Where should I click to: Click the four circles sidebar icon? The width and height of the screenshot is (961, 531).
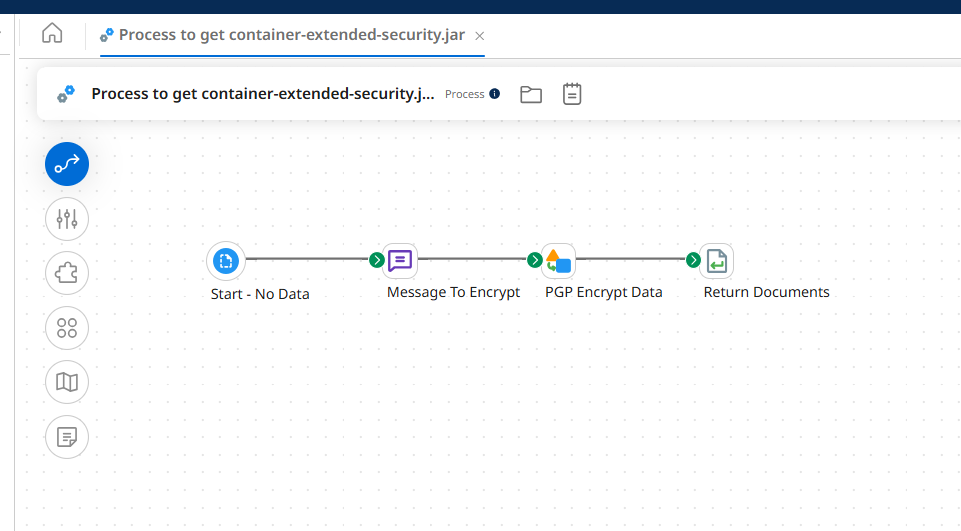click(67, 328)
